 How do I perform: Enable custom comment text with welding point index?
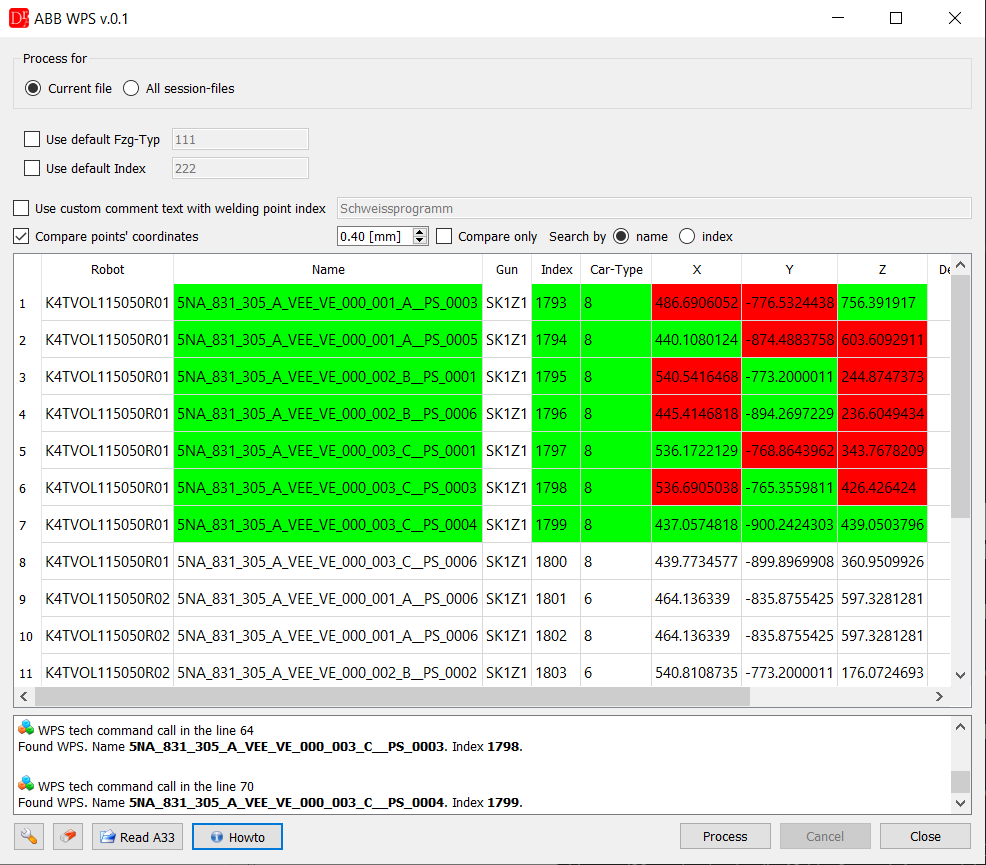click(x=21, y=208)
